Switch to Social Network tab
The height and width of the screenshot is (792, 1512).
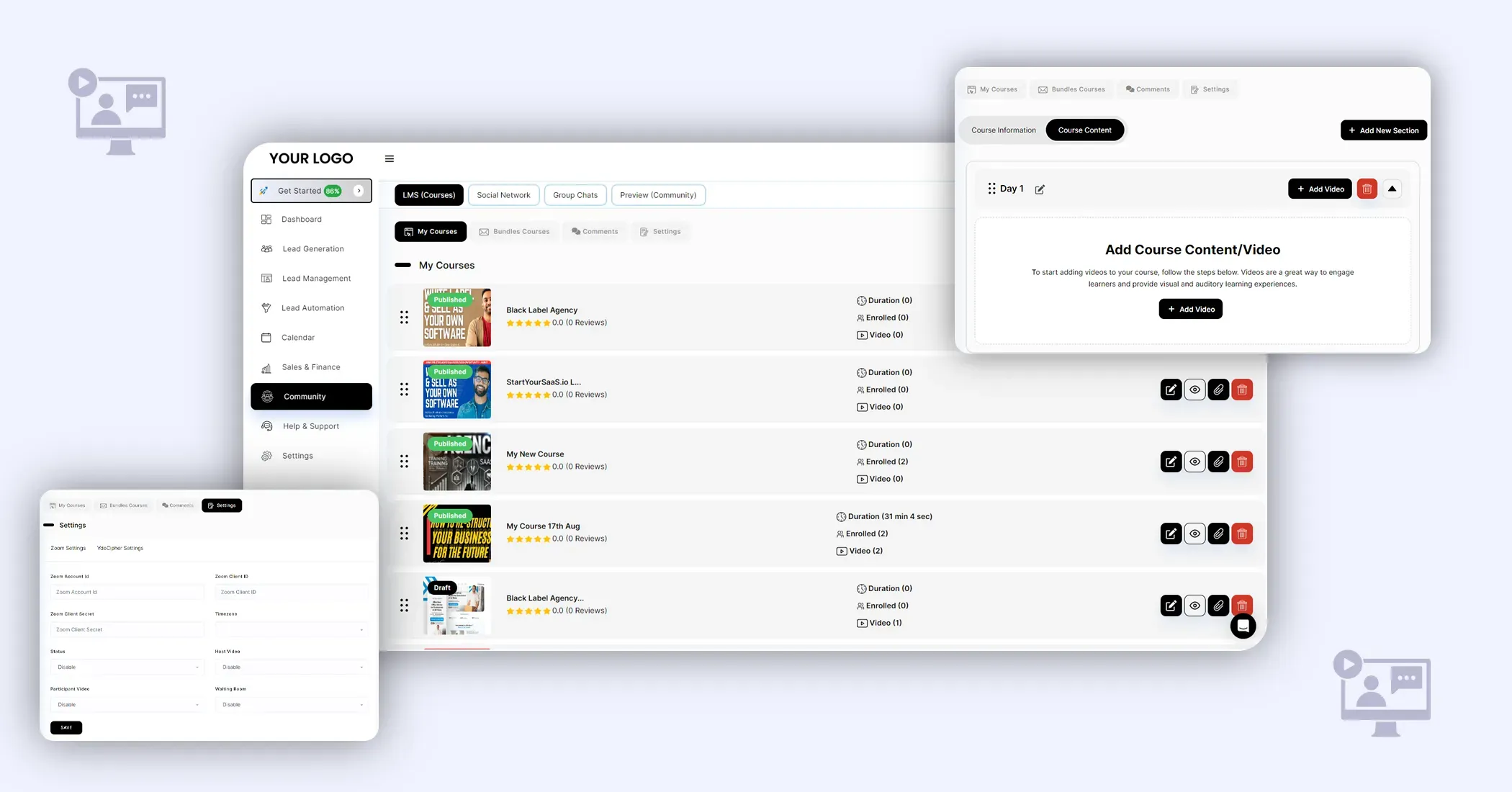tap(503, 195)
